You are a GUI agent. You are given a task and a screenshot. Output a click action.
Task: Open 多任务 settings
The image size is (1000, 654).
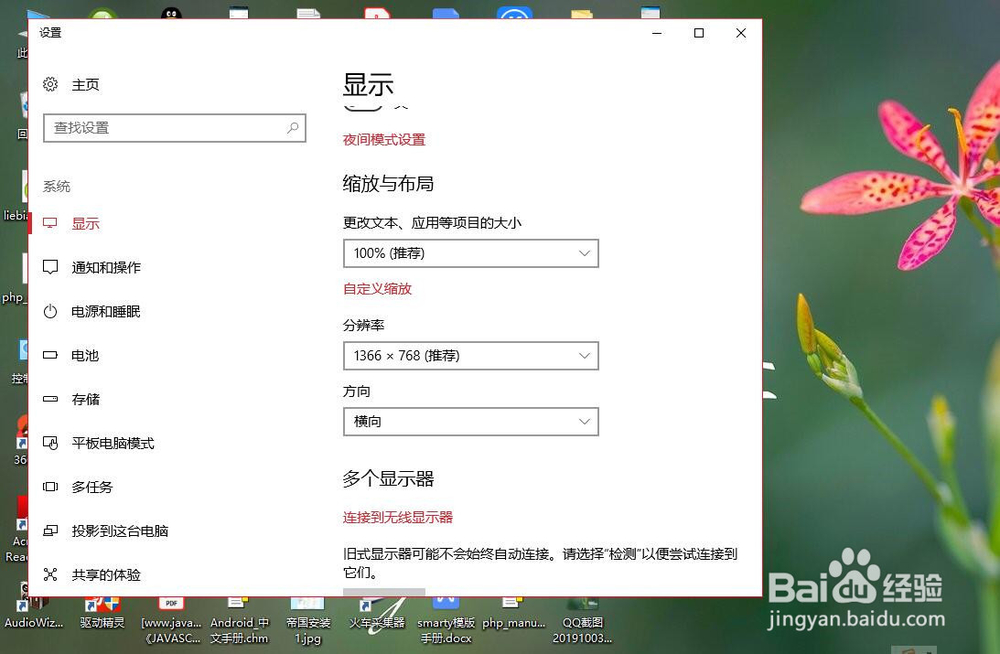coord(91,487)
